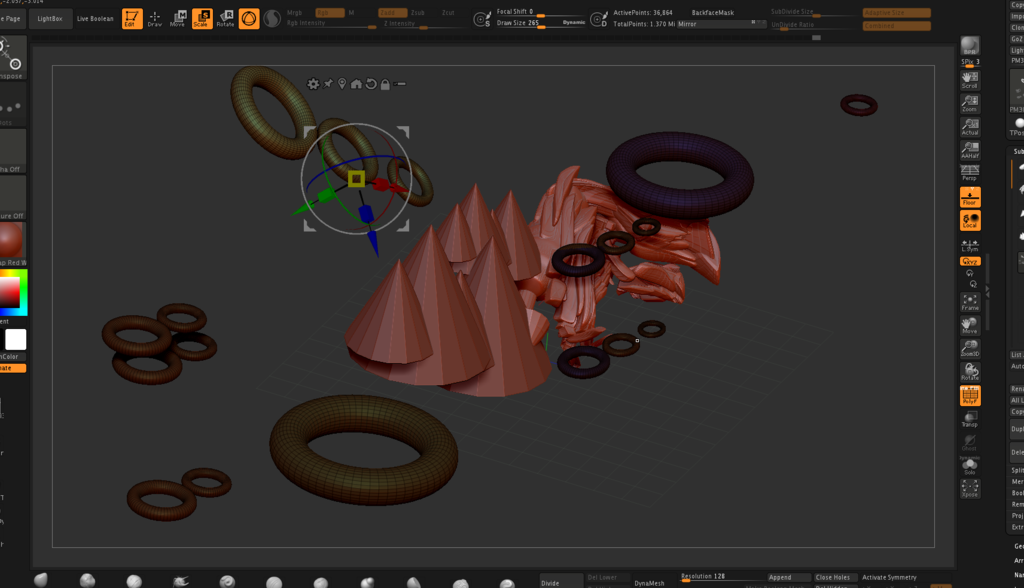Open the red material sphere thumbnail
This screenshot has width=1024, height=588.
[x=11, y=240]
